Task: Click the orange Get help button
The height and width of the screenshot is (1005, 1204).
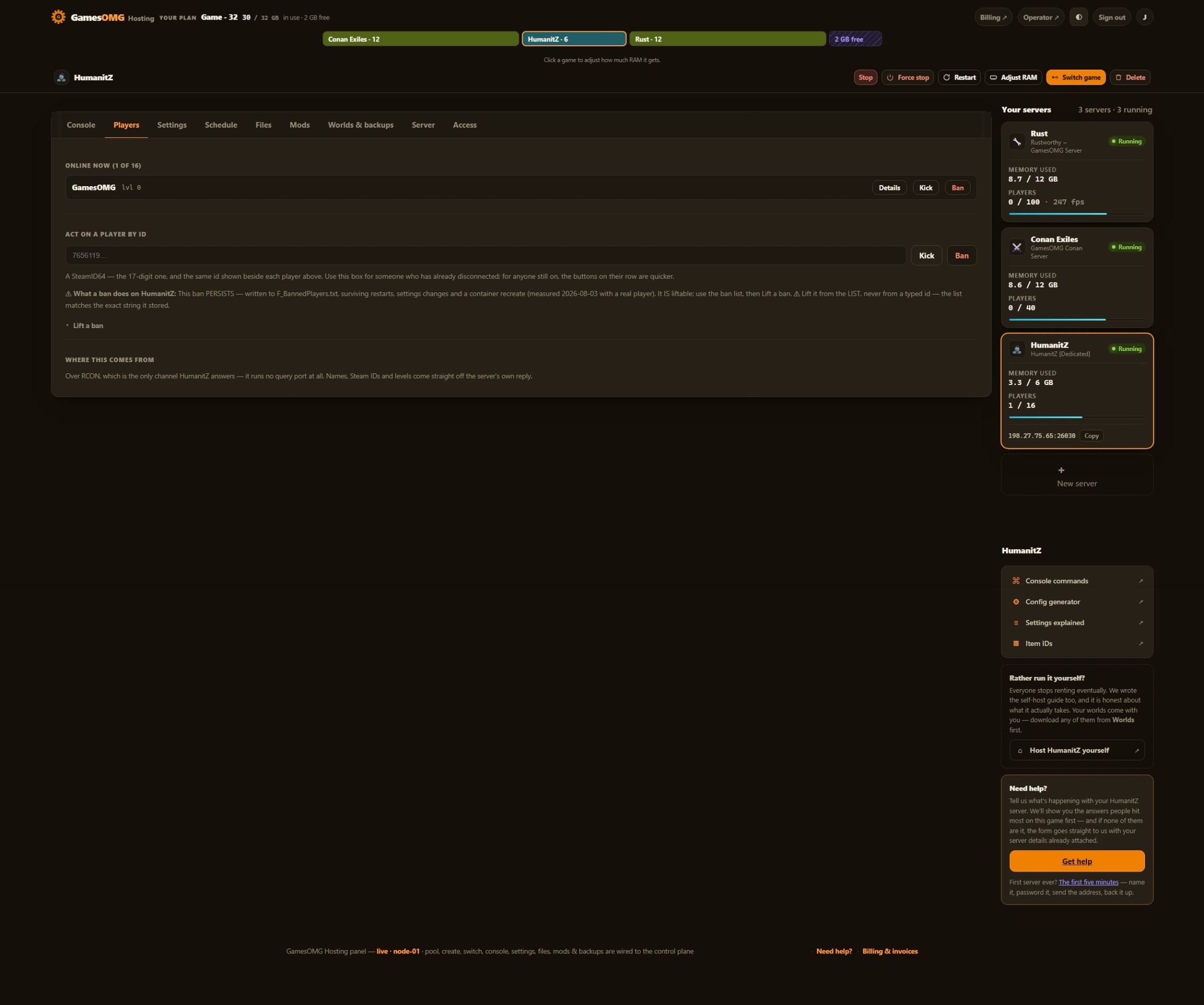Action: tap(1077, 861)
